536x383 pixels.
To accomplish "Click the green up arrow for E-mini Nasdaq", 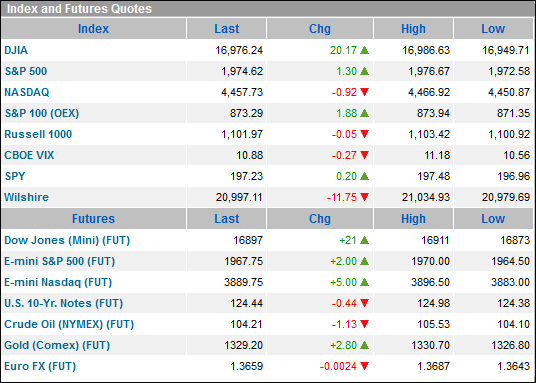I will 364,282.
